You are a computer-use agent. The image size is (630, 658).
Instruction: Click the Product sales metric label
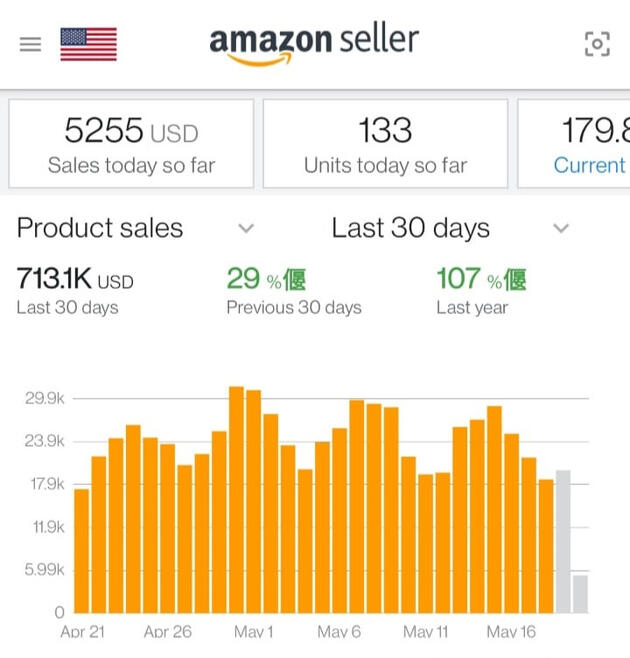point(100,229)
